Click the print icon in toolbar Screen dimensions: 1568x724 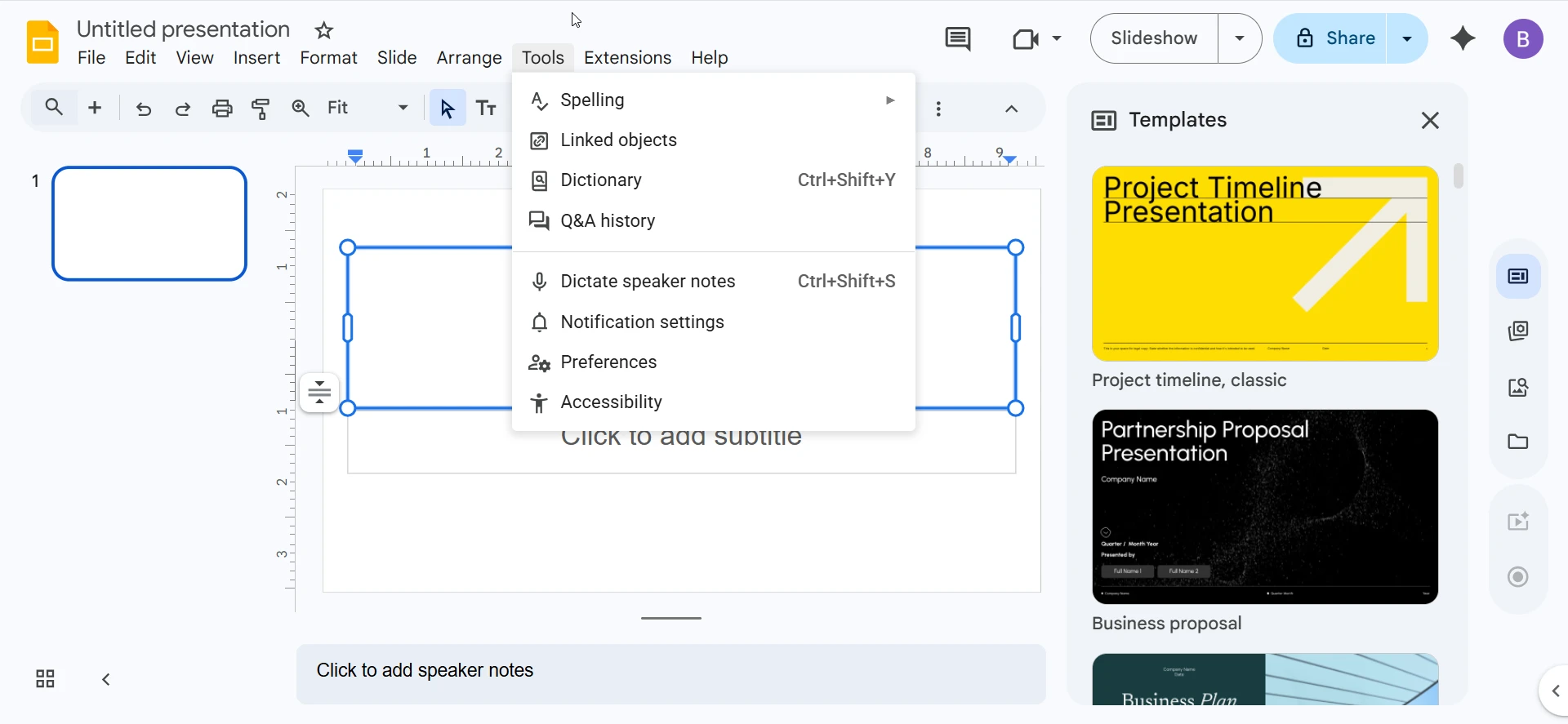point(222,109)
